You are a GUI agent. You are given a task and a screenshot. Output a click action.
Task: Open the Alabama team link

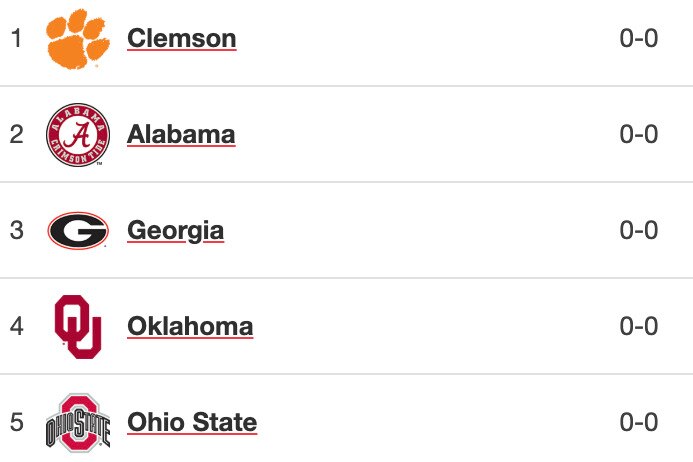tap(181, 134)
